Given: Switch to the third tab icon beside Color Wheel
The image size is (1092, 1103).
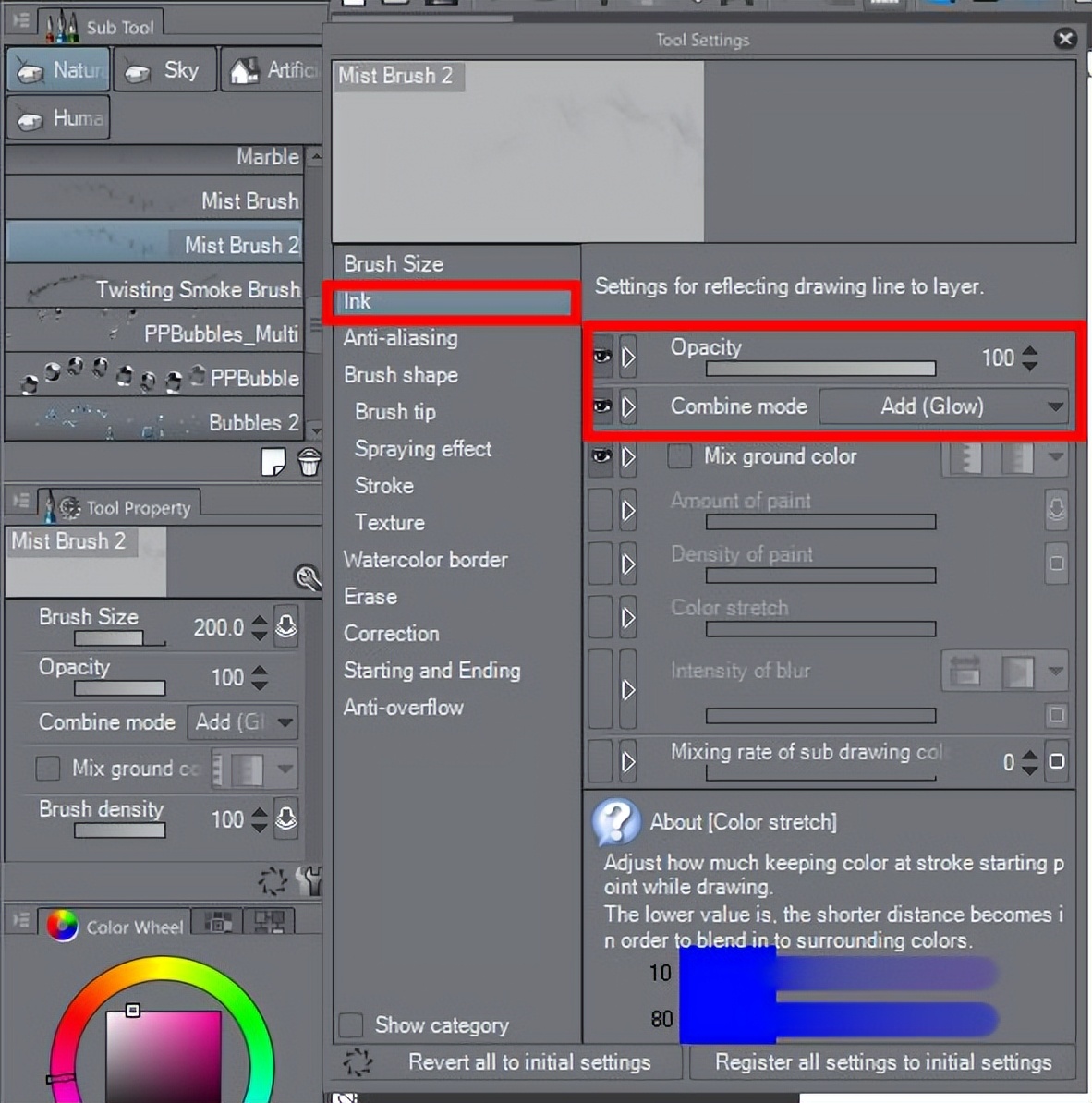Looking at the screenshot, I should [x=270, y=921].
